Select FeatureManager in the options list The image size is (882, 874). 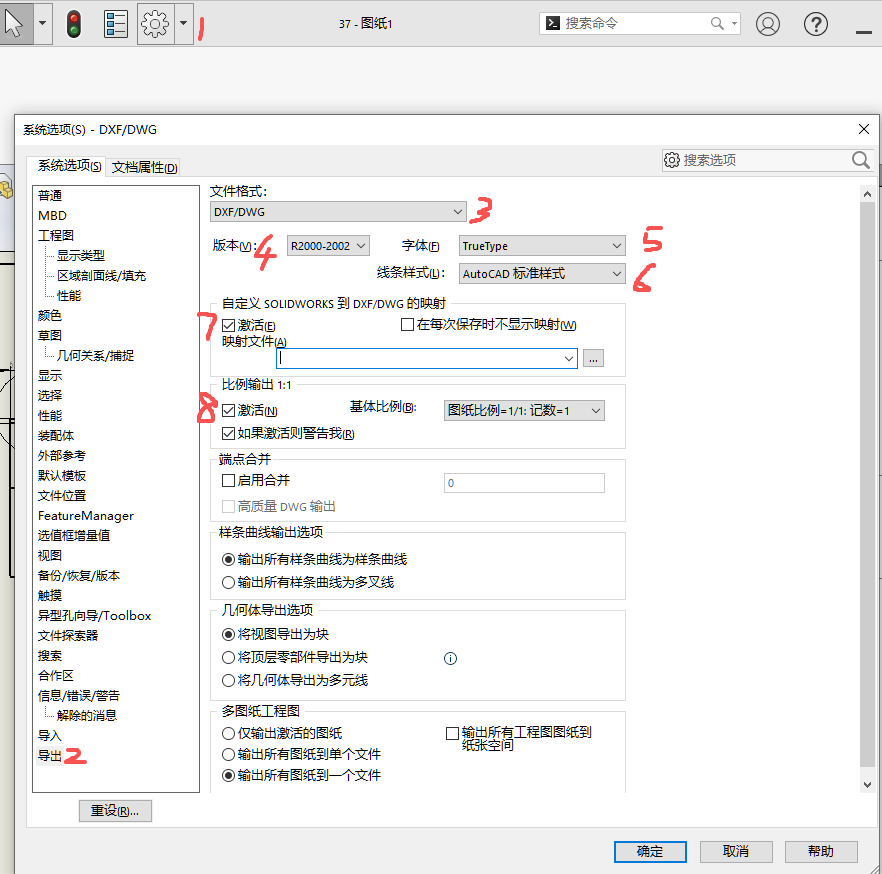click(x=86, y=516)
